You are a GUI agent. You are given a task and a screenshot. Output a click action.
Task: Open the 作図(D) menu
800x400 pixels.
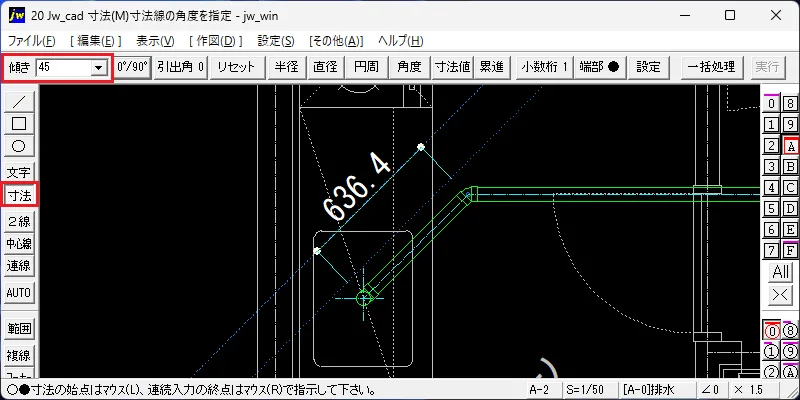pos(215,41)
